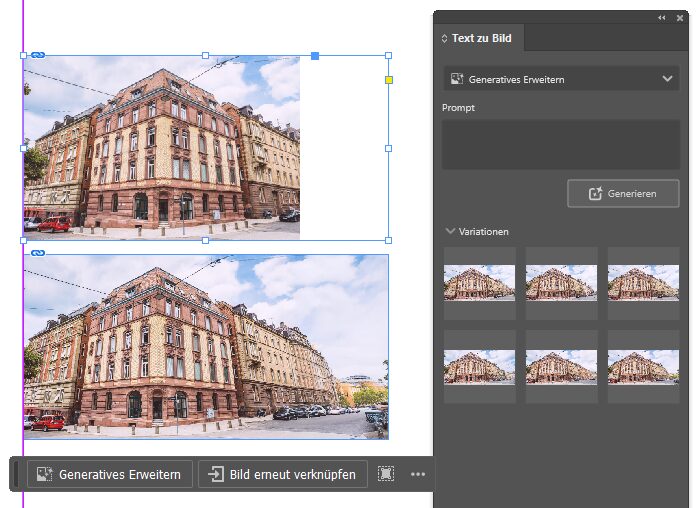Click Generatives Erweitern in the task bar
This screenshot has height=508, width=700.
(x=109, y=474)
